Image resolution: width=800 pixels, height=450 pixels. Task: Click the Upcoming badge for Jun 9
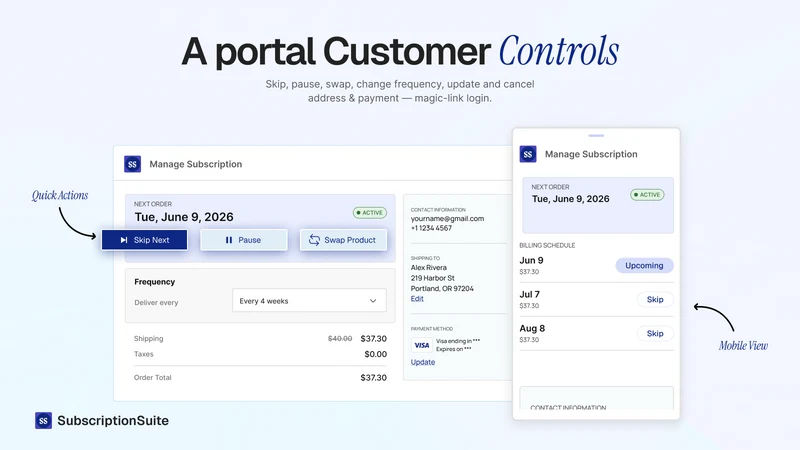[644, 265]
